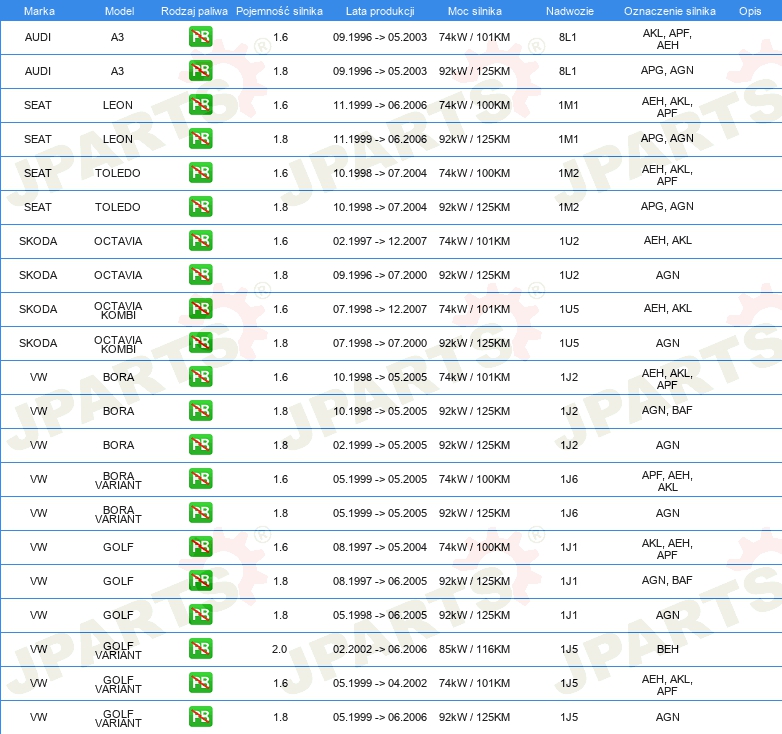
Task: Click the fuel icon for SEAT LEON 1.6
Action: [200, 105]
